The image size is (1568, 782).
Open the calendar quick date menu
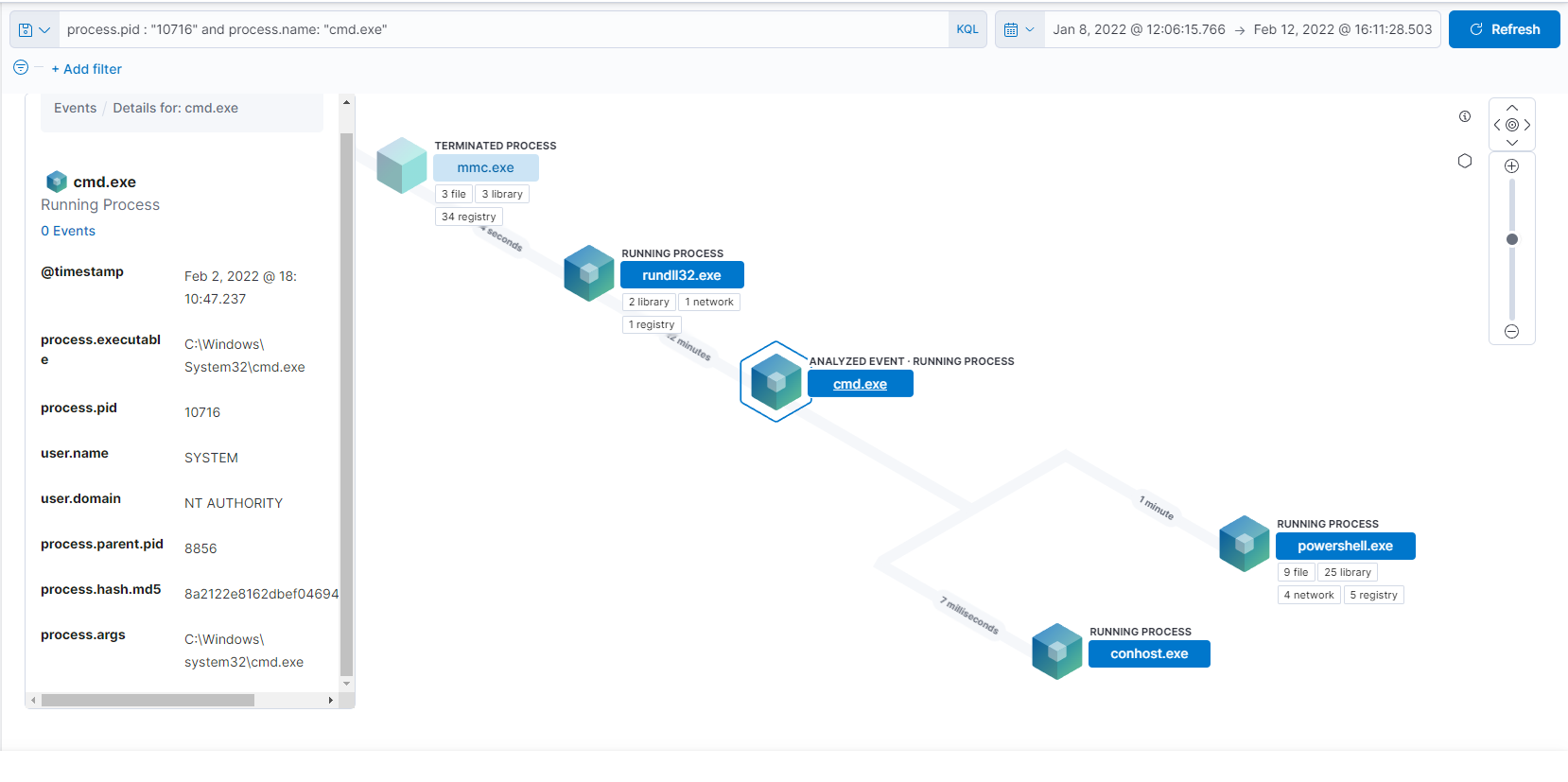point(1019,29)
